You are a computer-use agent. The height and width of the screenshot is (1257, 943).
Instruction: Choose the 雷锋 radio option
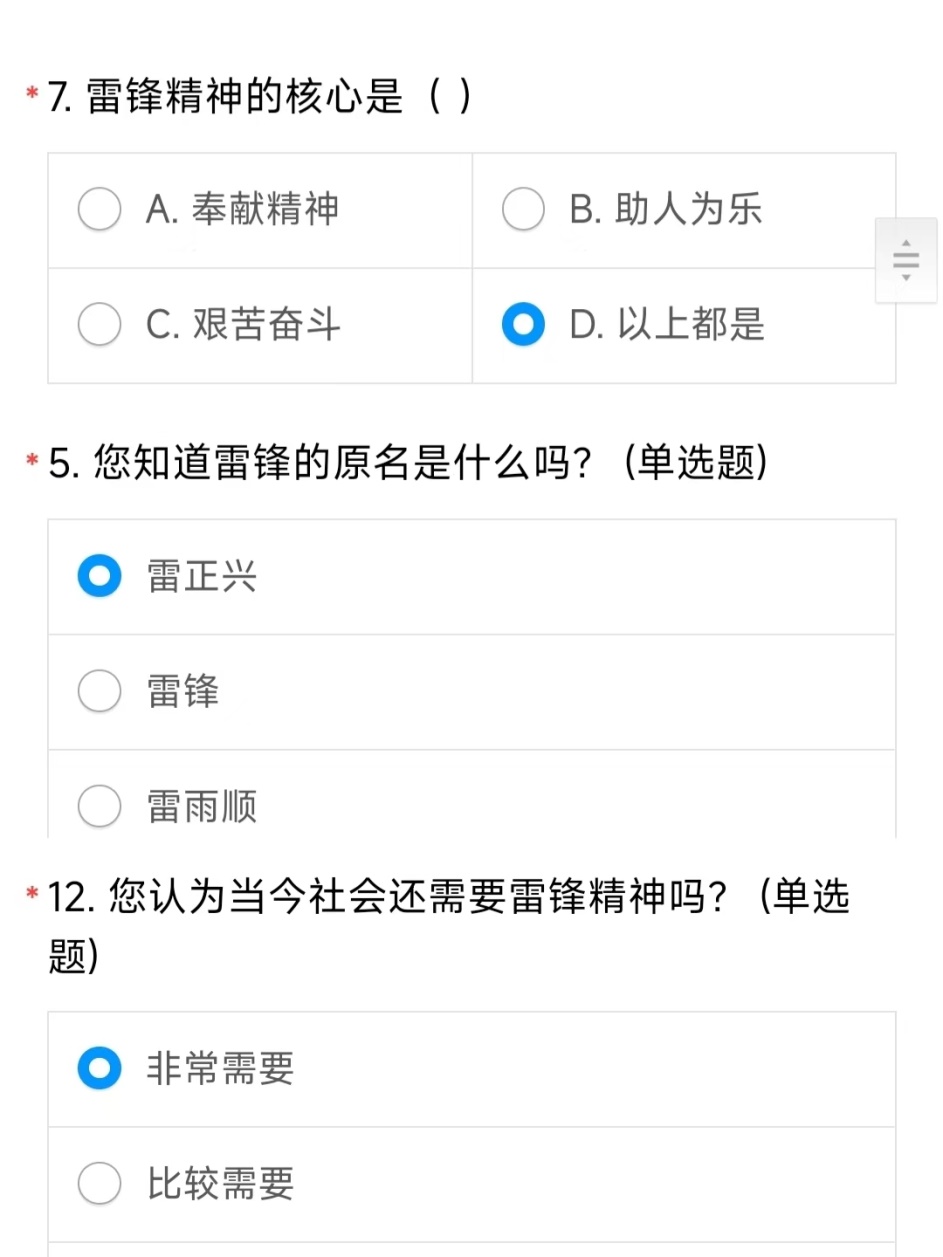[99, 692]
